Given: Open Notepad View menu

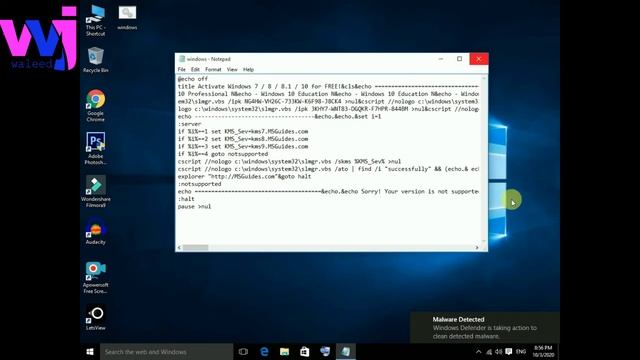Looking at the screenshot, I should tap(232, 69).
